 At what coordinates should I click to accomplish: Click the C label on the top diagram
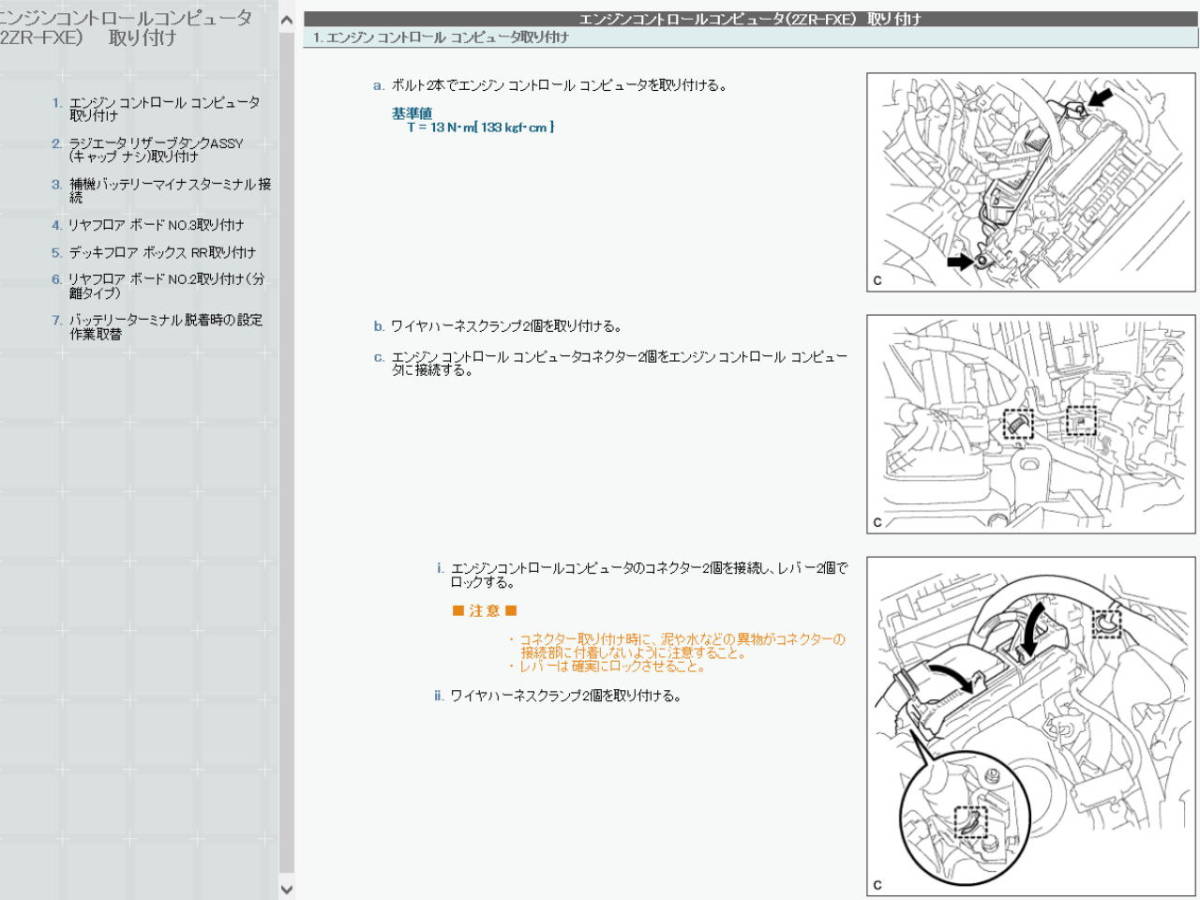click(878, 282)
